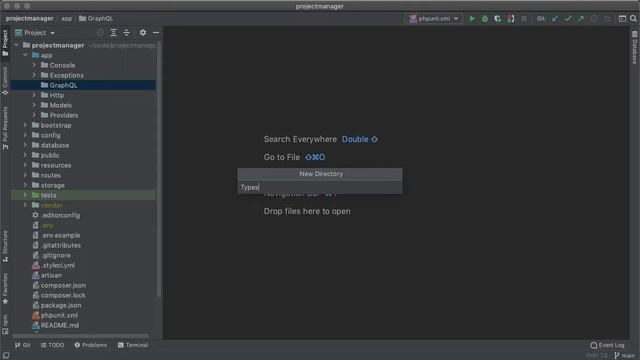Click the Project side tab
The width and height of the screenshot is (640, 360).
tap(5, 43)
